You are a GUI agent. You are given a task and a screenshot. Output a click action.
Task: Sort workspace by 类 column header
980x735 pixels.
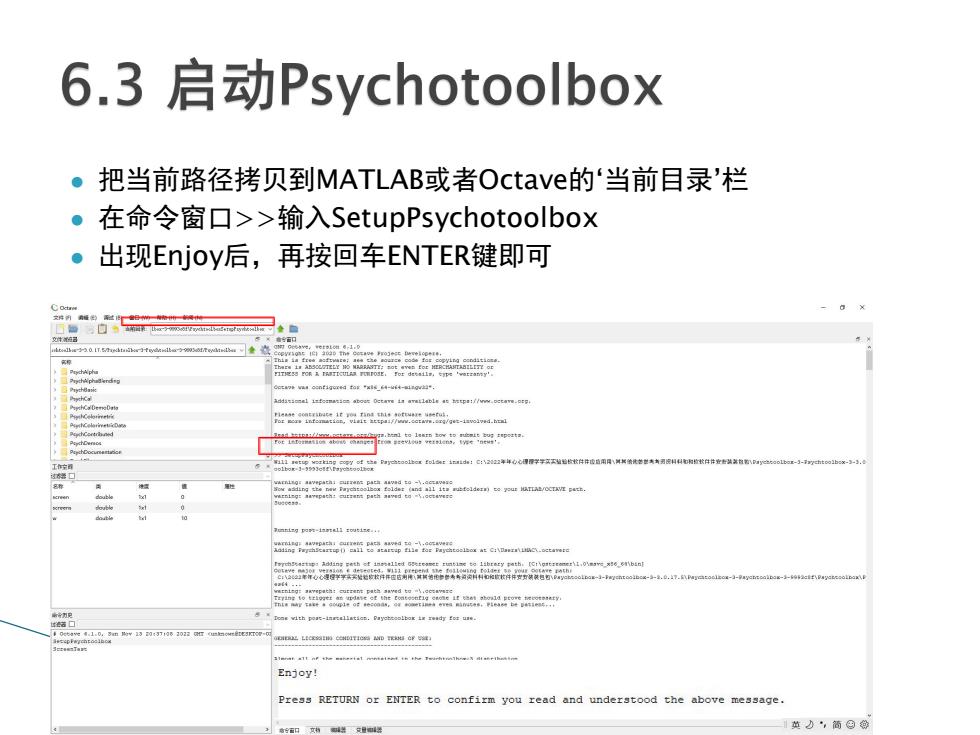[99, 486]
